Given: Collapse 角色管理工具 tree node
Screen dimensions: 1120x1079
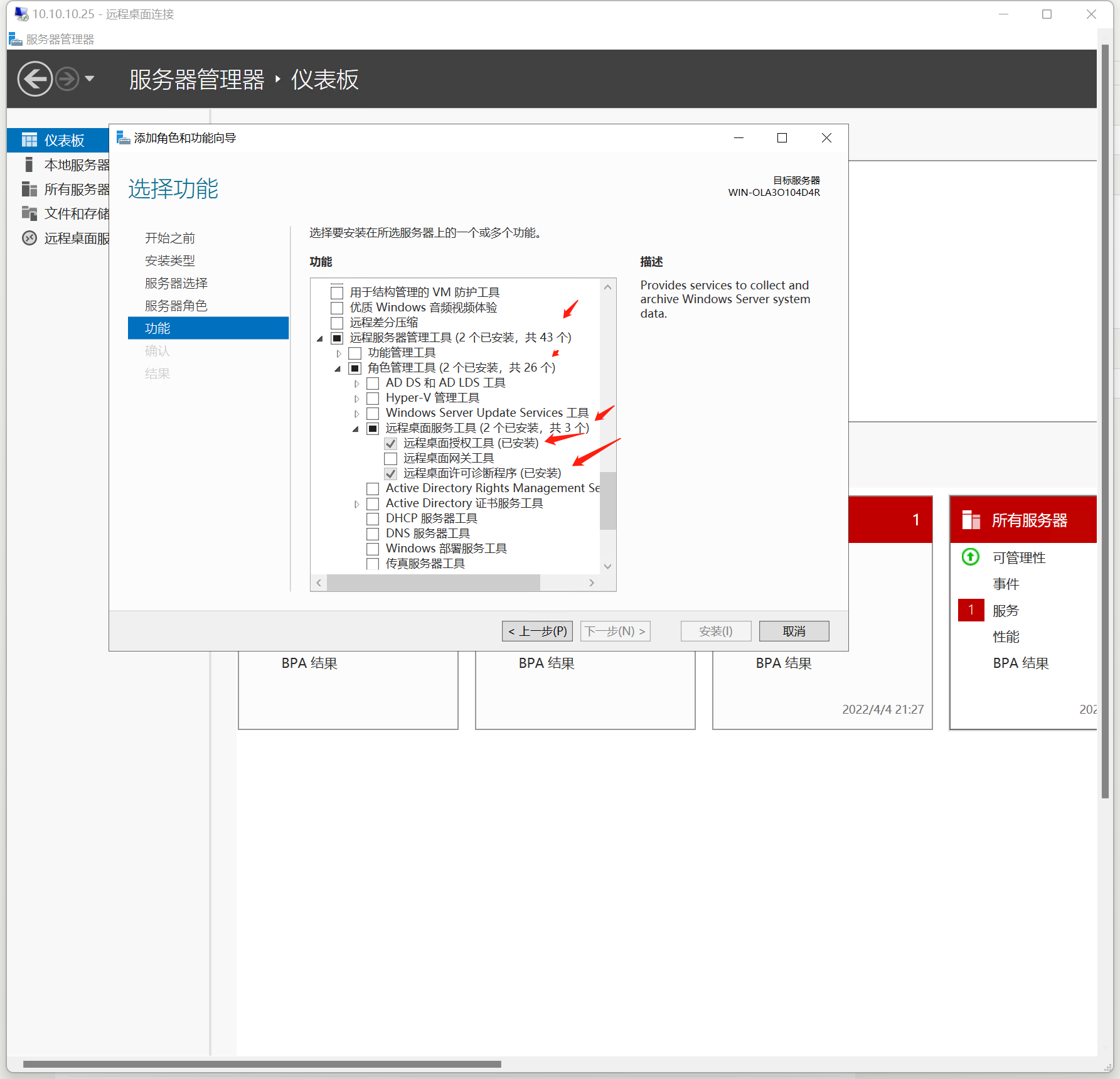Looking at the screenshot, I should click(338, 368).
